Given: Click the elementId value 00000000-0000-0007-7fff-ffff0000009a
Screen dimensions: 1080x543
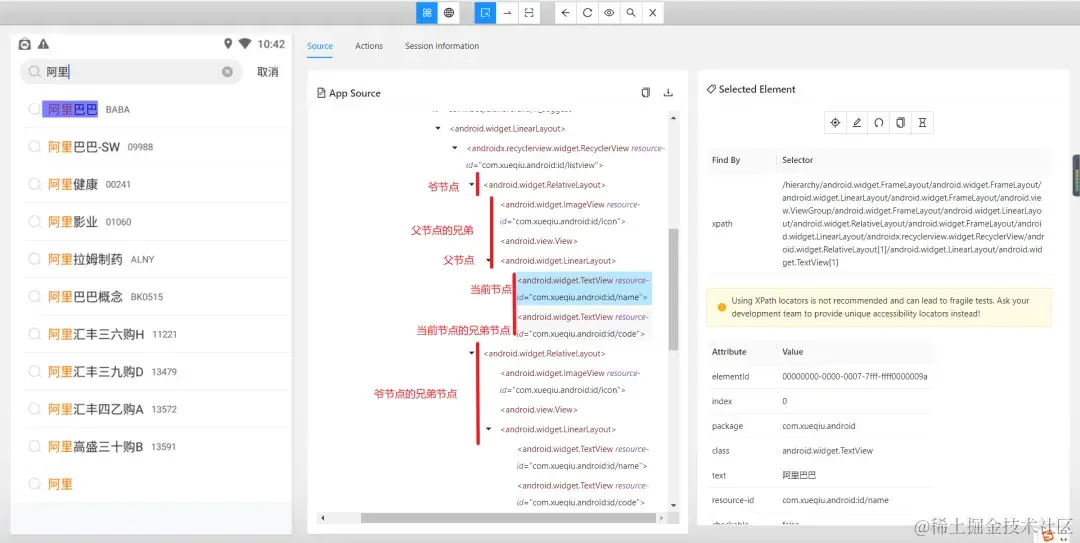Looking at the screenshot, I should tap(855, 376).
